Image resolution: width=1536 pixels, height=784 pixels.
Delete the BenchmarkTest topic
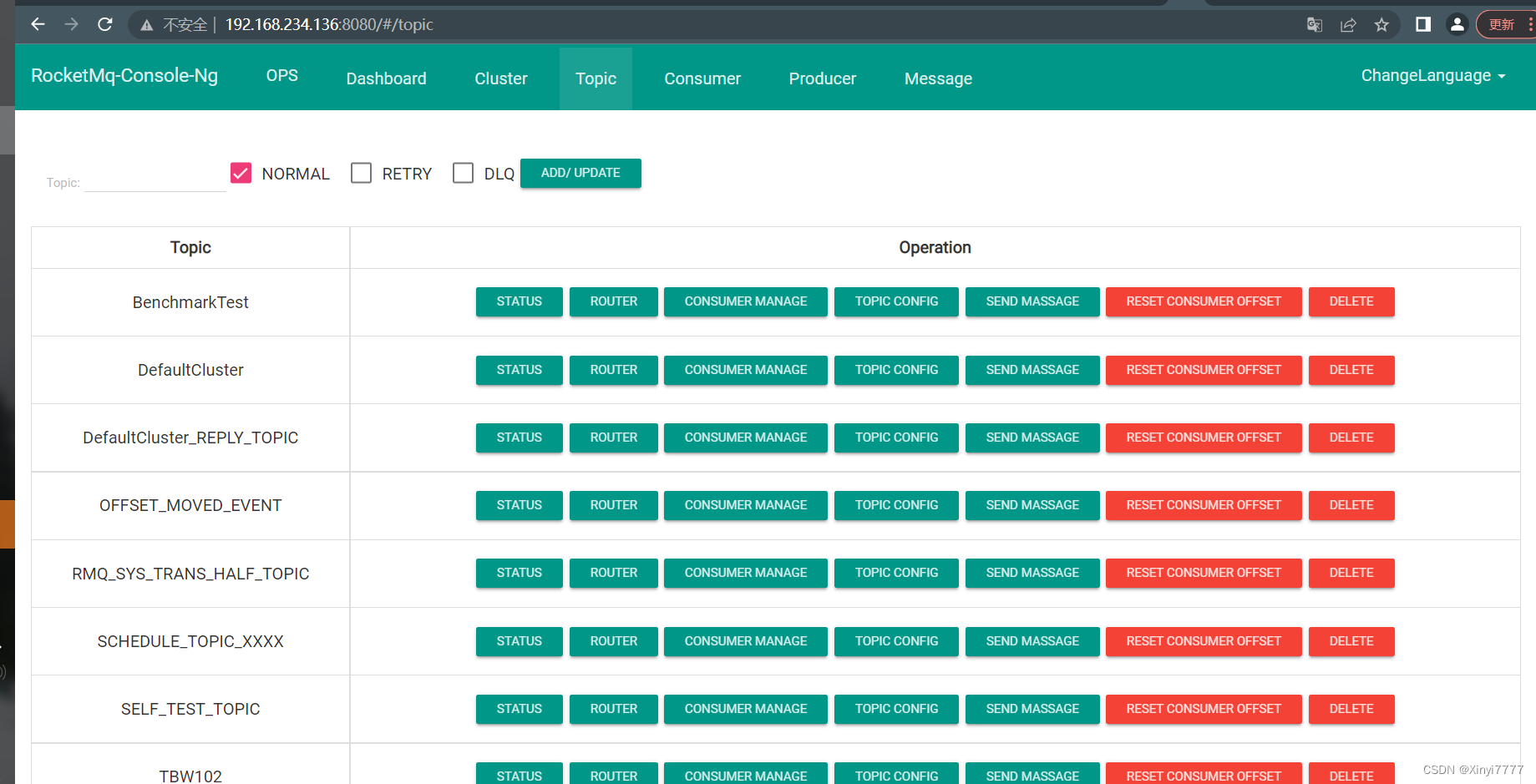point(1351,301)
